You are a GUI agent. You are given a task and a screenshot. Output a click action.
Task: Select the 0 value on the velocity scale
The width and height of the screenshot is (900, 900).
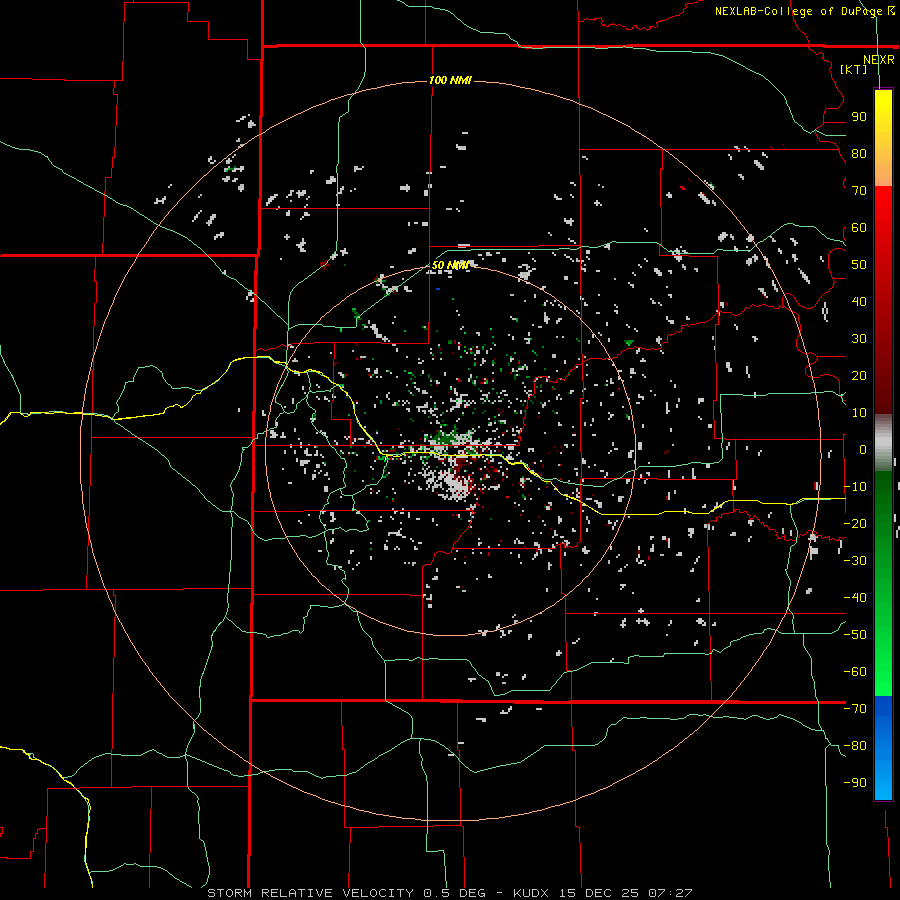coord(862,450)
